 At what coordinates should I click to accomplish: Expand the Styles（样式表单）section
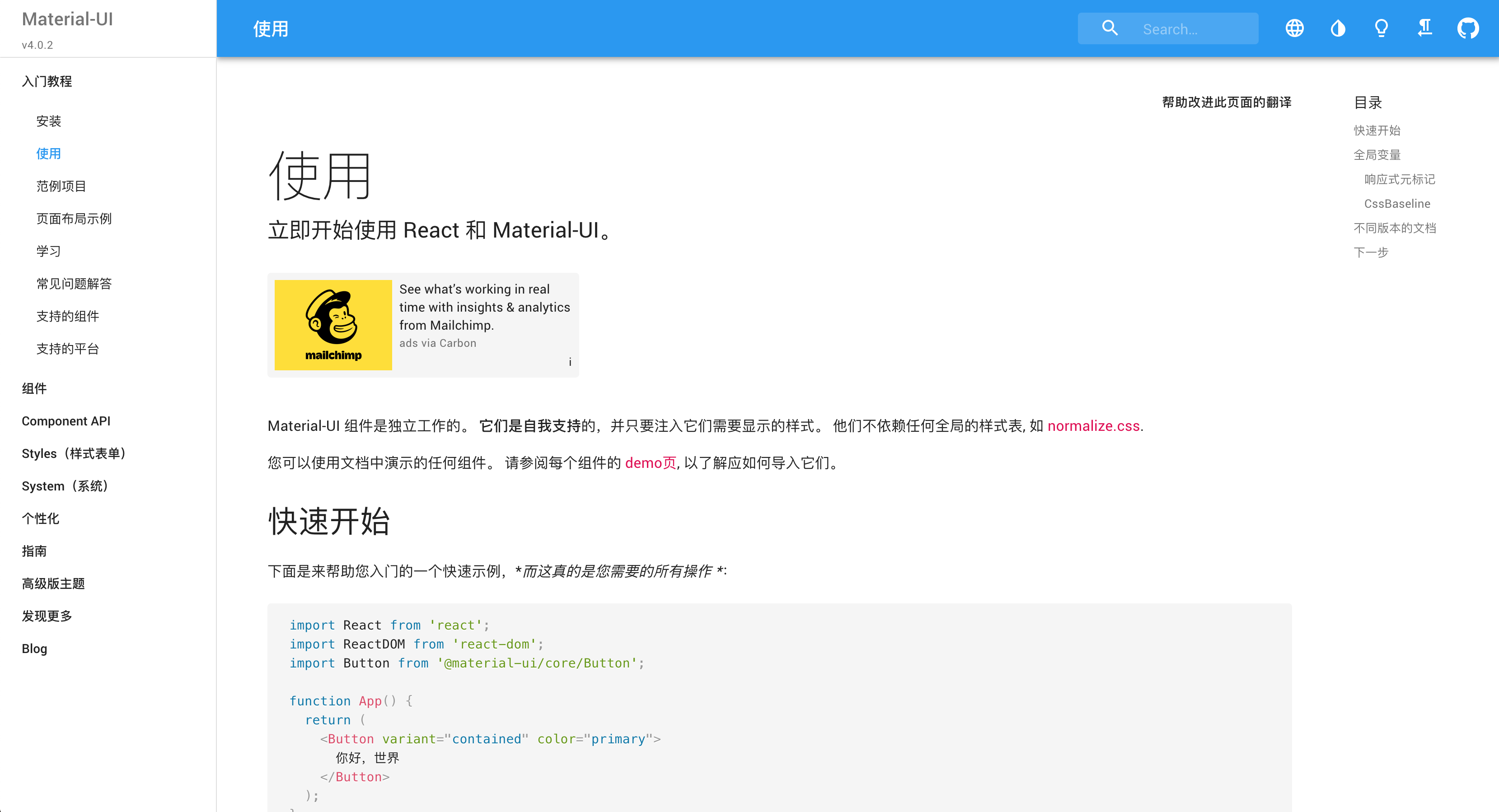click(x=75, y=454)
